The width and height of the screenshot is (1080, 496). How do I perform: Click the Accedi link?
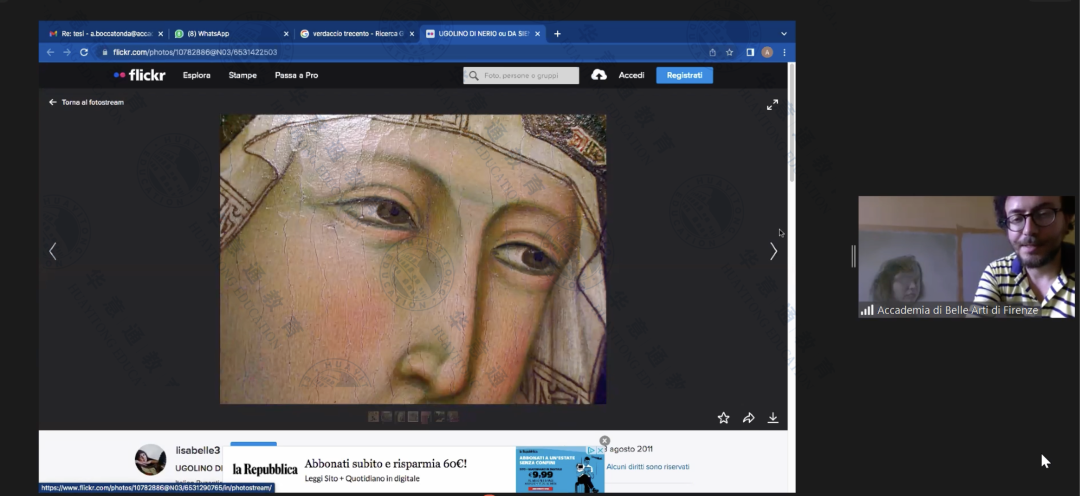[x=631, y=75]
